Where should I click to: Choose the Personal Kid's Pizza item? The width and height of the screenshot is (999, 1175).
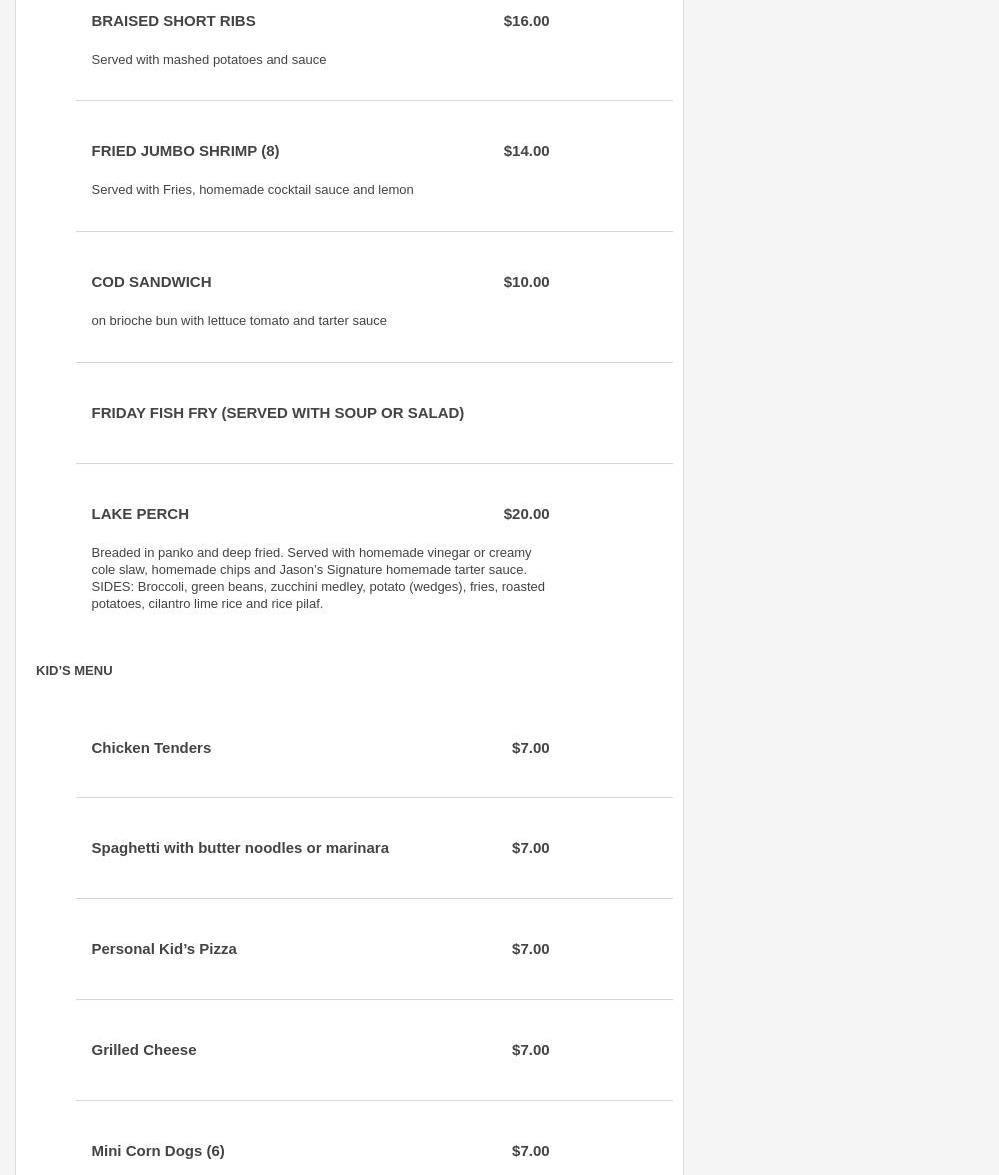pos(164,949)
